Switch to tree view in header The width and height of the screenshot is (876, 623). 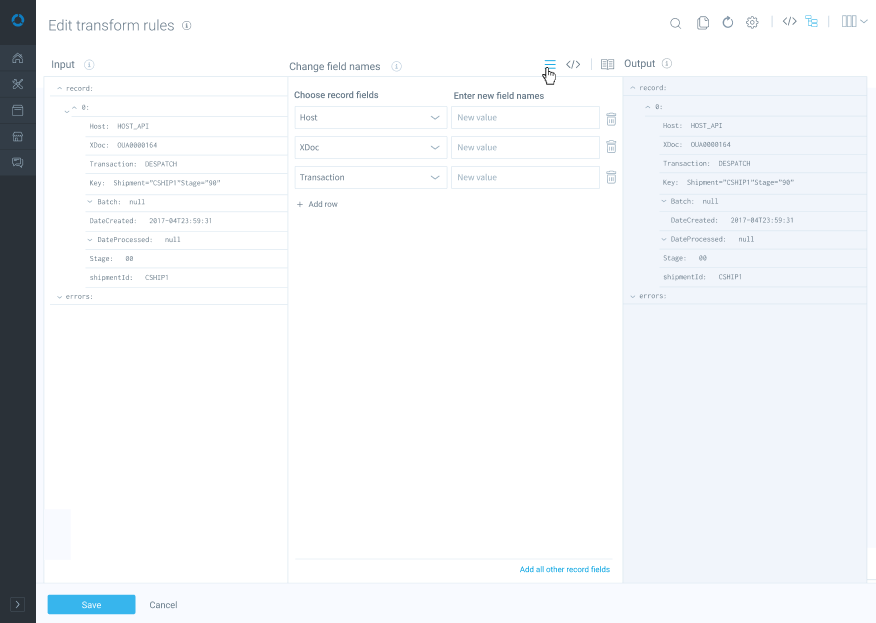click(812, 22)
